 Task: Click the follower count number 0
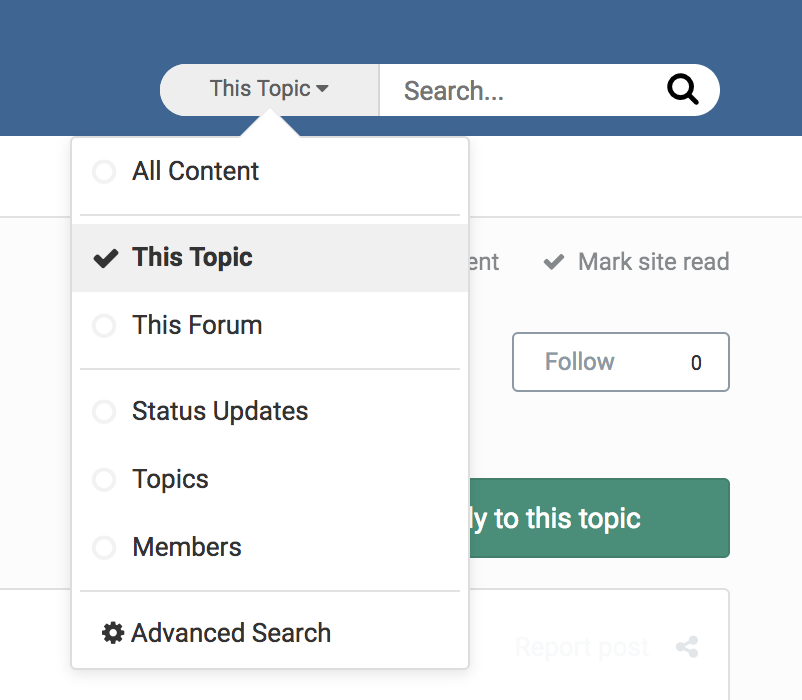click(696, 363)
